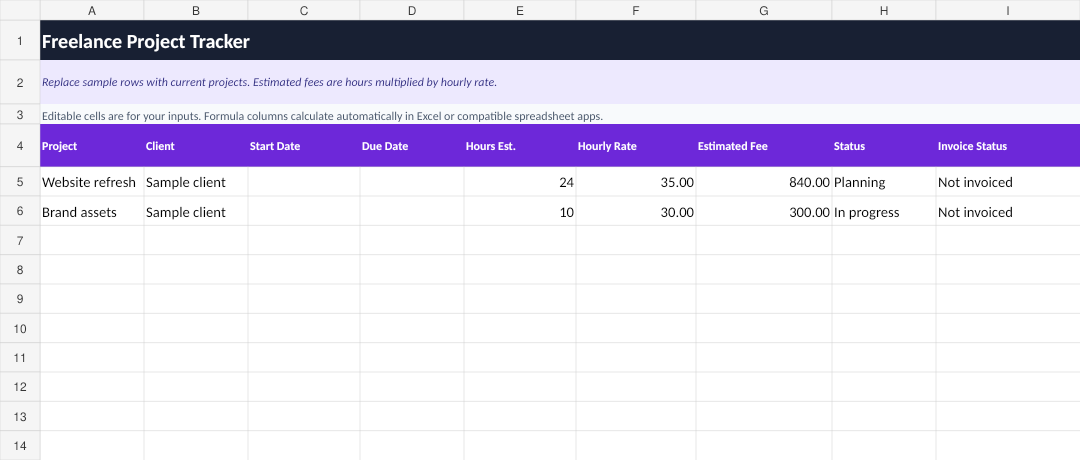Select the hours value 10
Screen dimensions: 1080x460
pyautogui.click(x=520, y=211)
